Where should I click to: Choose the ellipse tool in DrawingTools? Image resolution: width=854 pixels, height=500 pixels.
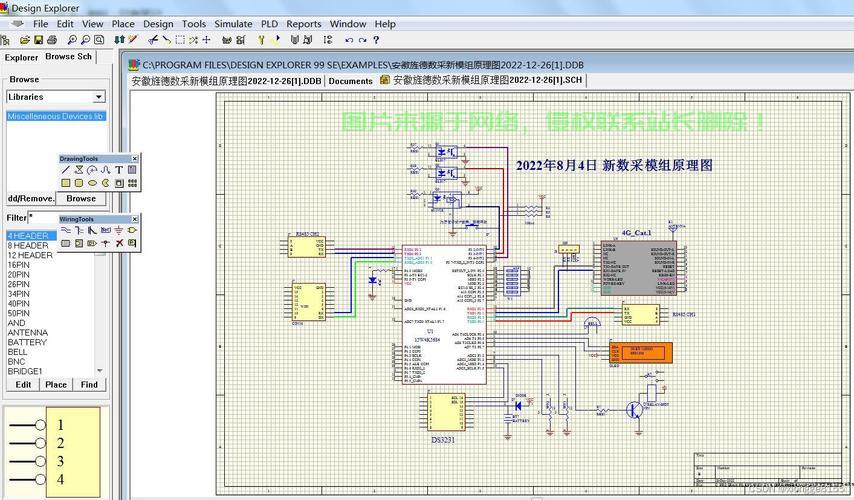pos(92,183)
